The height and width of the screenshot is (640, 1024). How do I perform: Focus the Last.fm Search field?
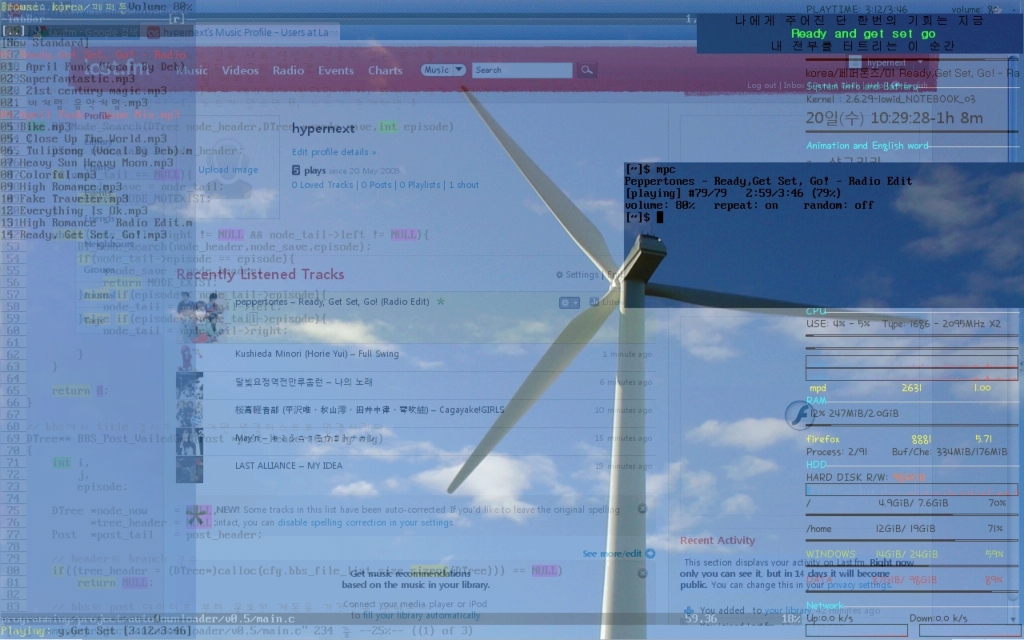(x=522, y=70)
